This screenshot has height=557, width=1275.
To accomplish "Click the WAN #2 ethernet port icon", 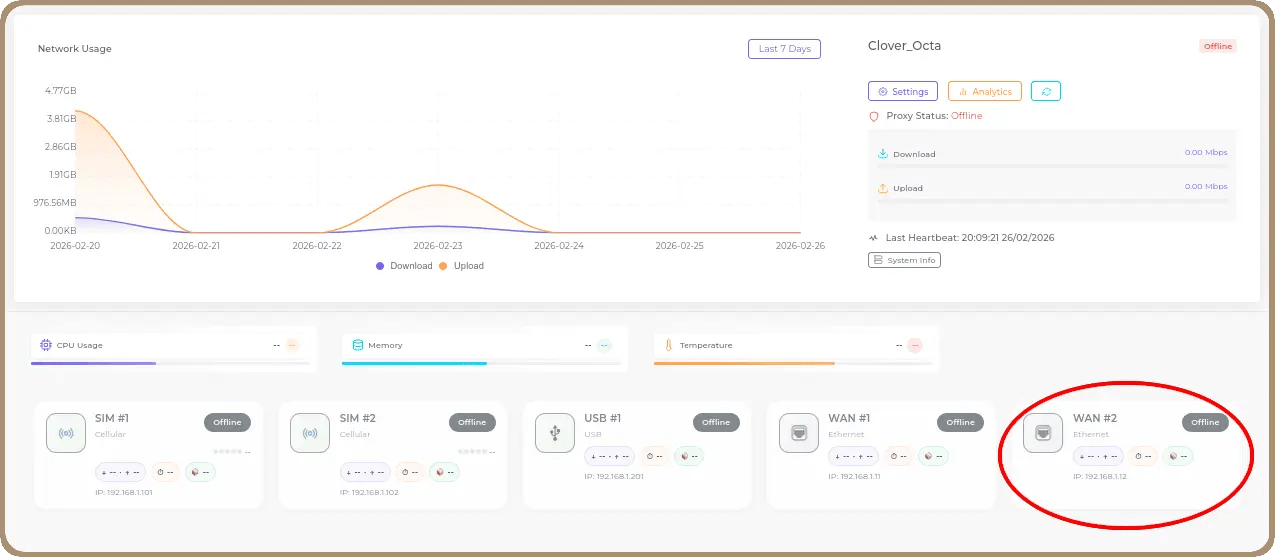I will pos(1043,433).
